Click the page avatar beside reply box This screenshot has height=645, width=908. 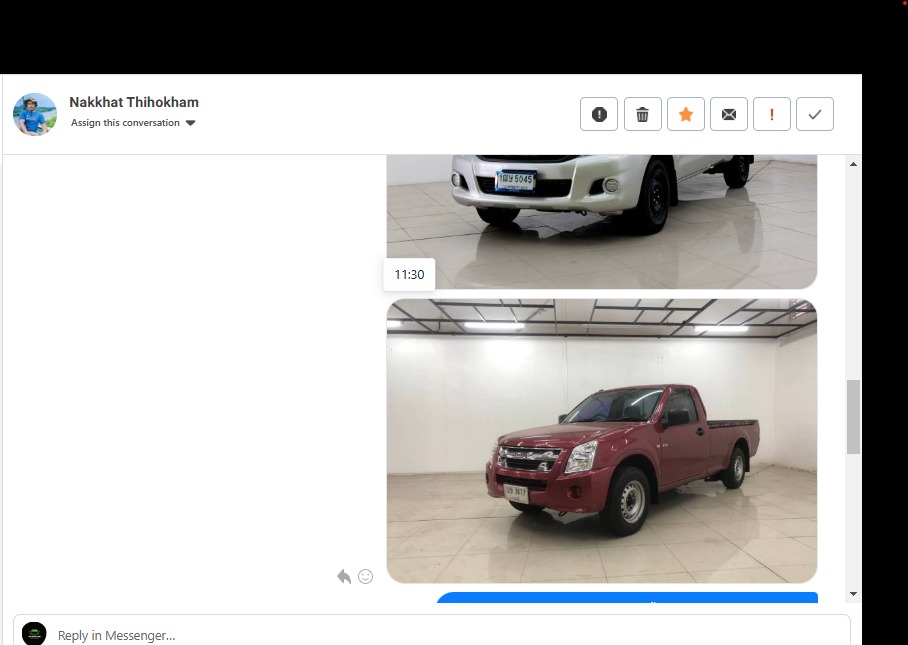pos(34,633)
